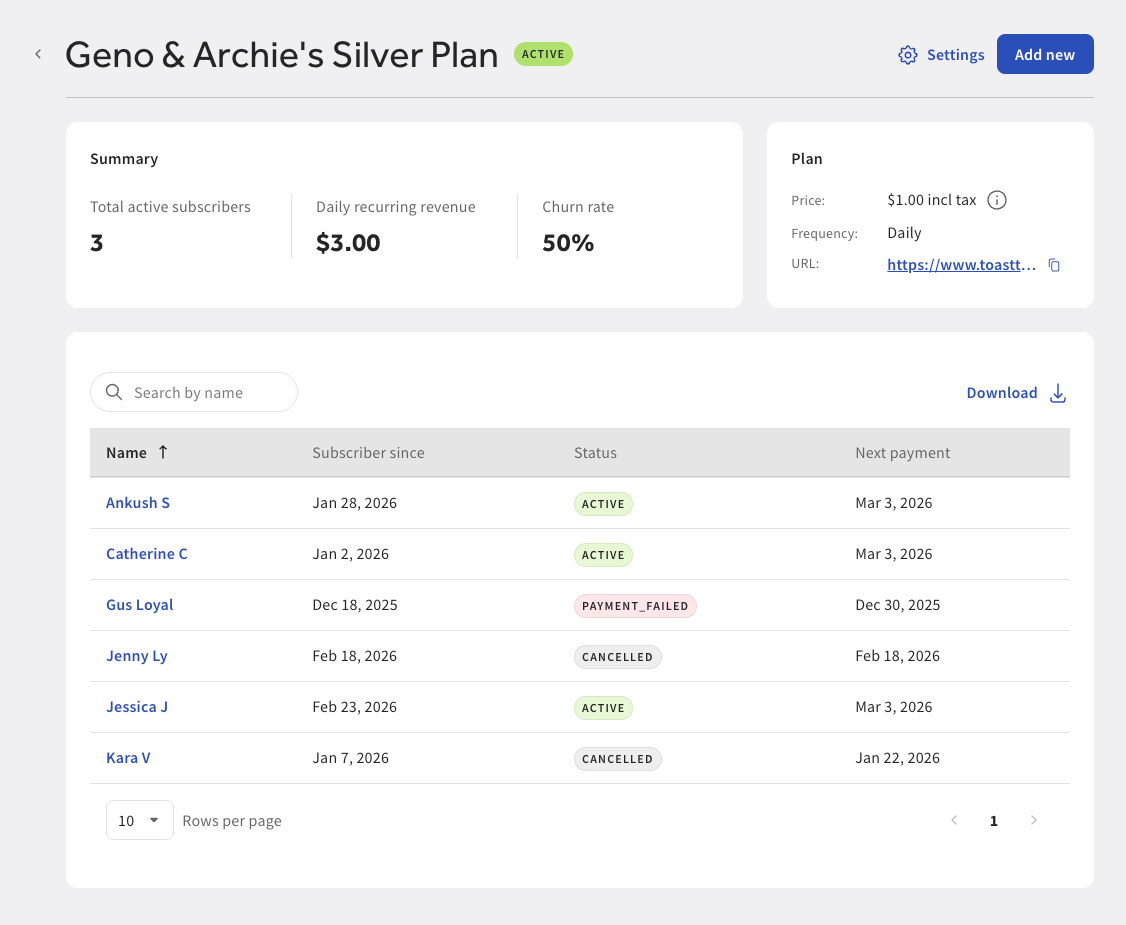Click the search magnifier icon
This screenshot has height=925, width=1126.
(x=114, y=392)
